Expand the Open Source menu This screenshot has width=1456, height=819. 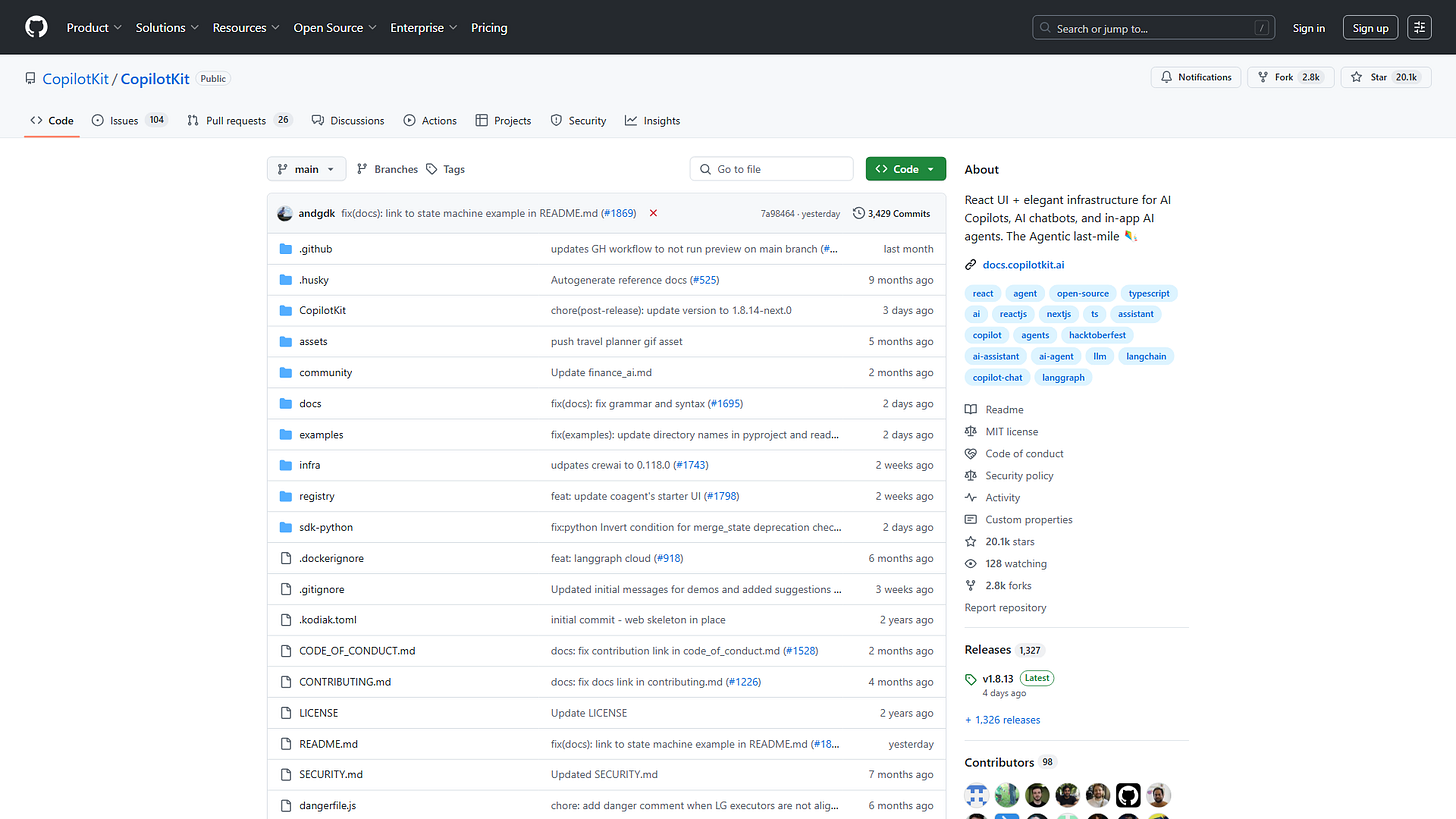point(335,28)
